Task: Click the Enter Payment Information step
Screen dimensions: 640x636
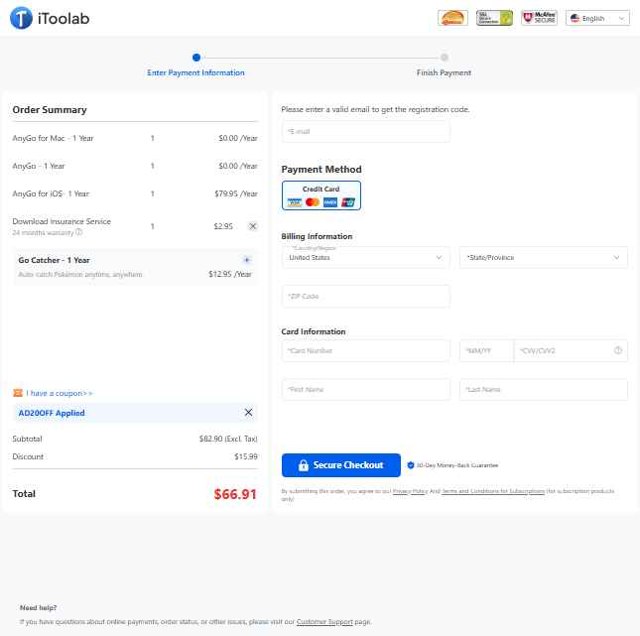Action: click(196, 73)
